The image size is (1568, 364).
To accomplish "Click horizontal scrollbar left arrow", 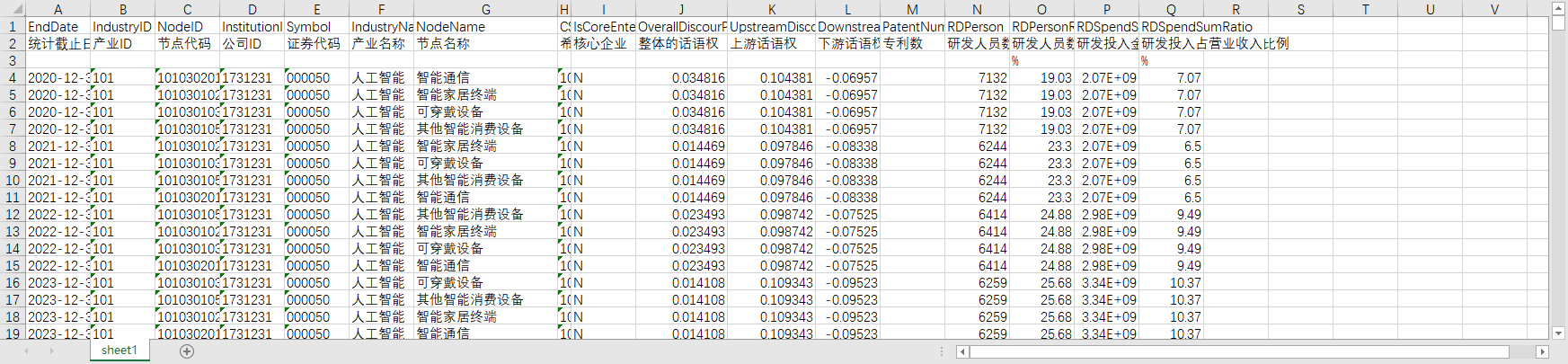I will (x=961, y=351).
